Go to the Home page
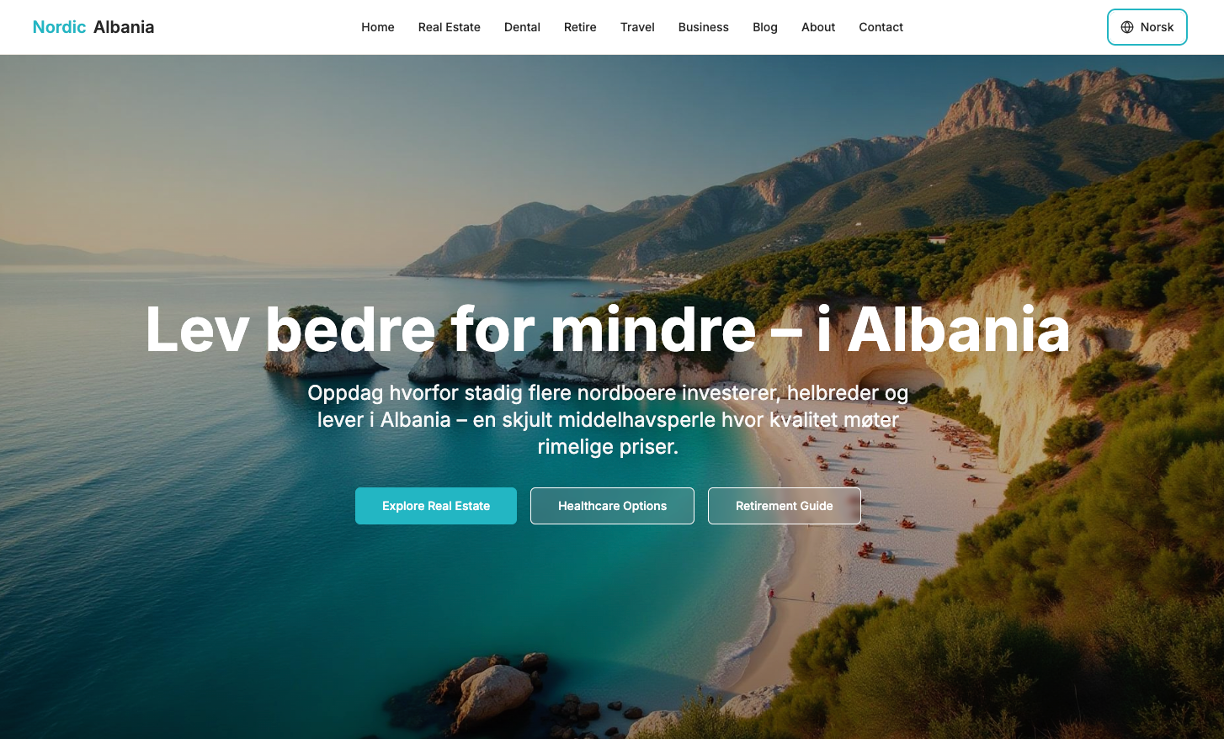Screen dimensions: 1224x740 (378, 27)
